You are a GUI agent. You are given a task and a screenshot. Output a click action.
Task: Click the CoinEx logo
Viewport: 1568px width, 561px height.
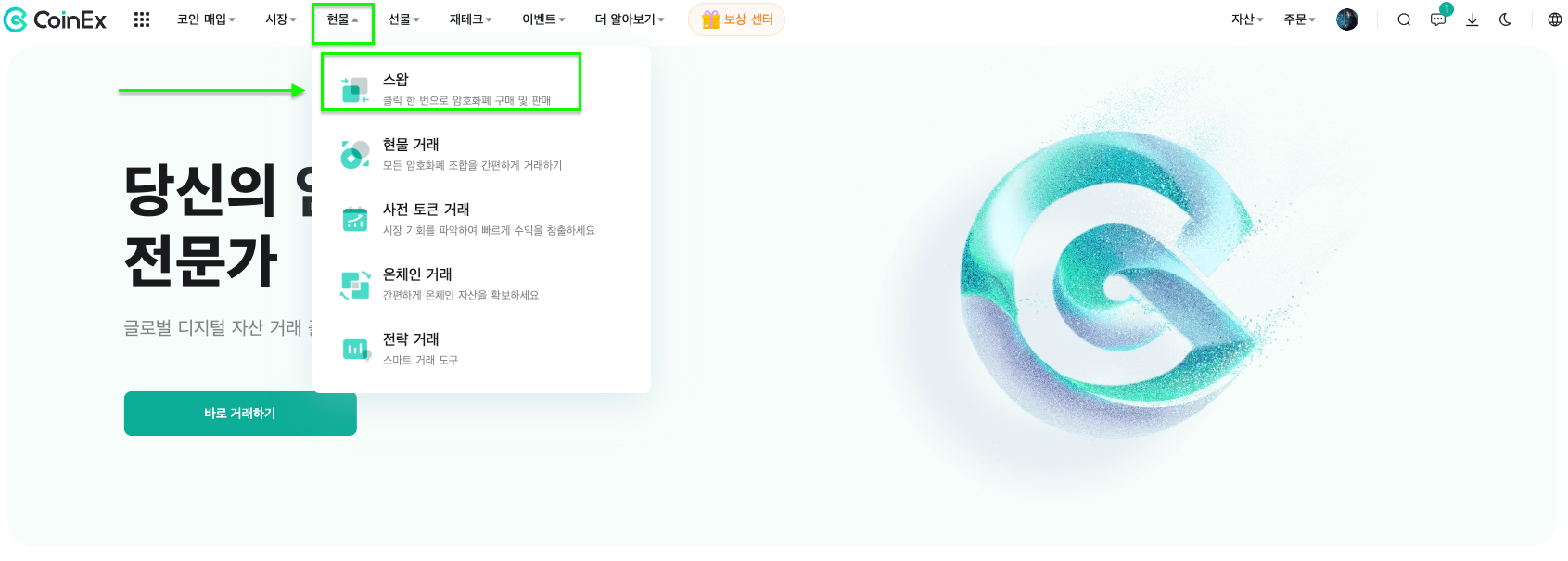coord(55,19)
